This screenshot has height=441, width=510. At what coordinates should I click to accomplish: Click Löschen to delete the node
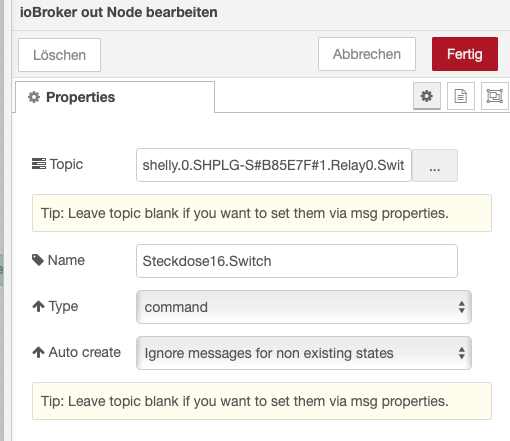(x=59, y=55)
